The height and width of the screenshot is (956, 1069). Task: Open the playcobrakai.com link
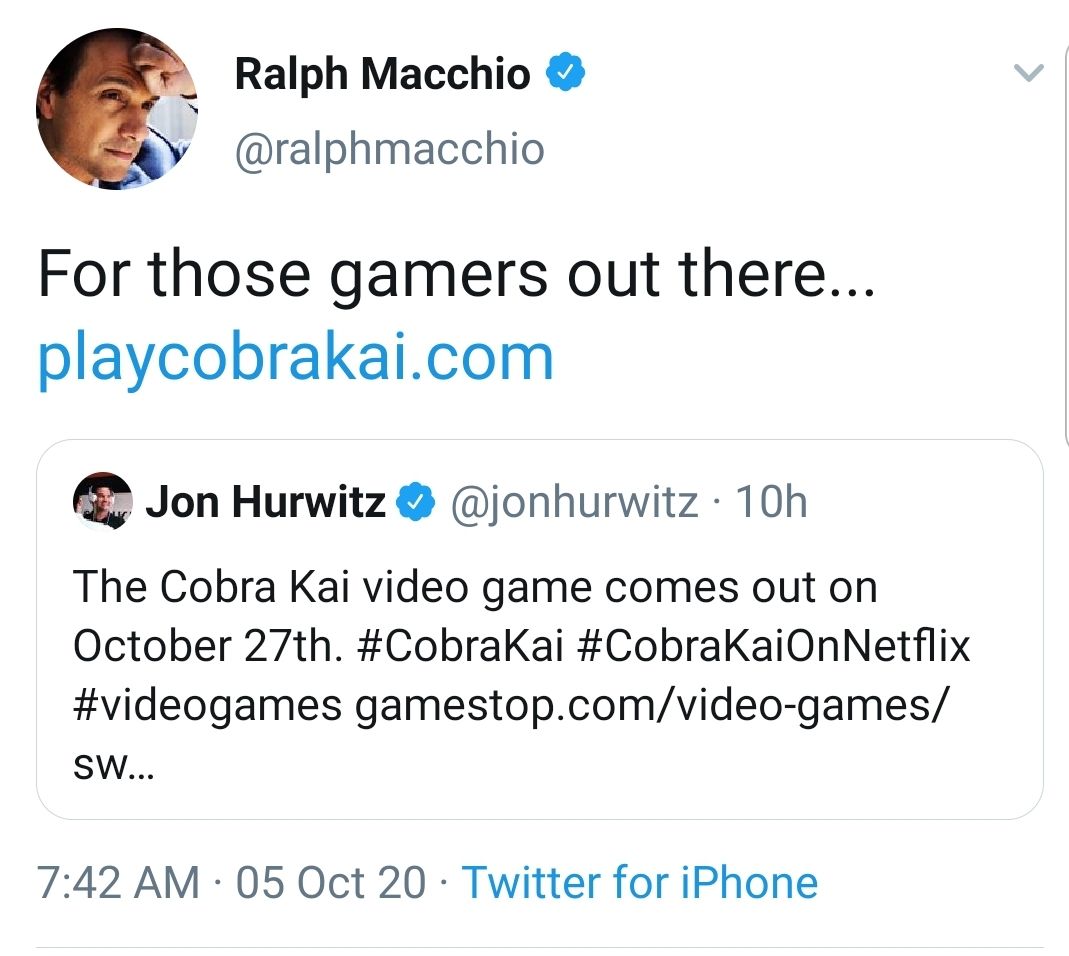coord(295,357)
